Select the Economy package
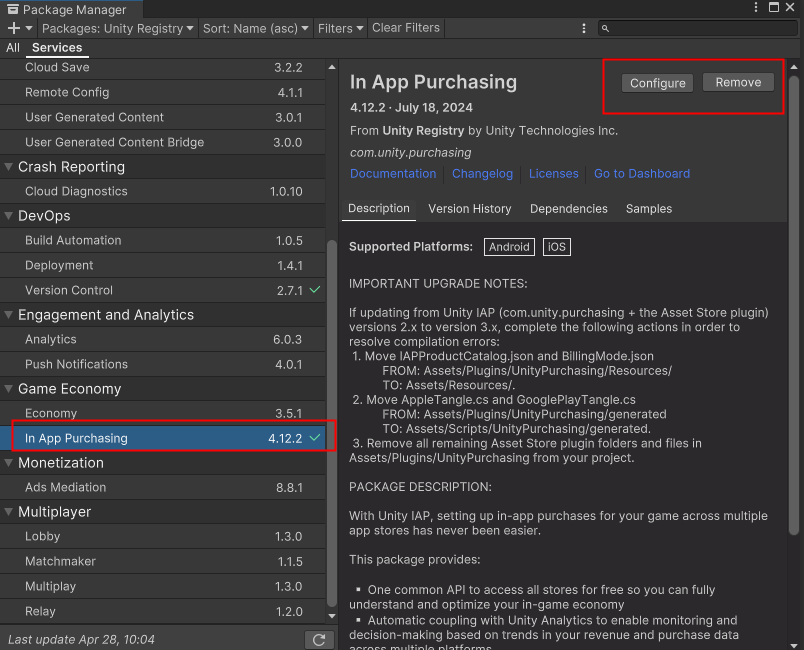 (163, 413)
